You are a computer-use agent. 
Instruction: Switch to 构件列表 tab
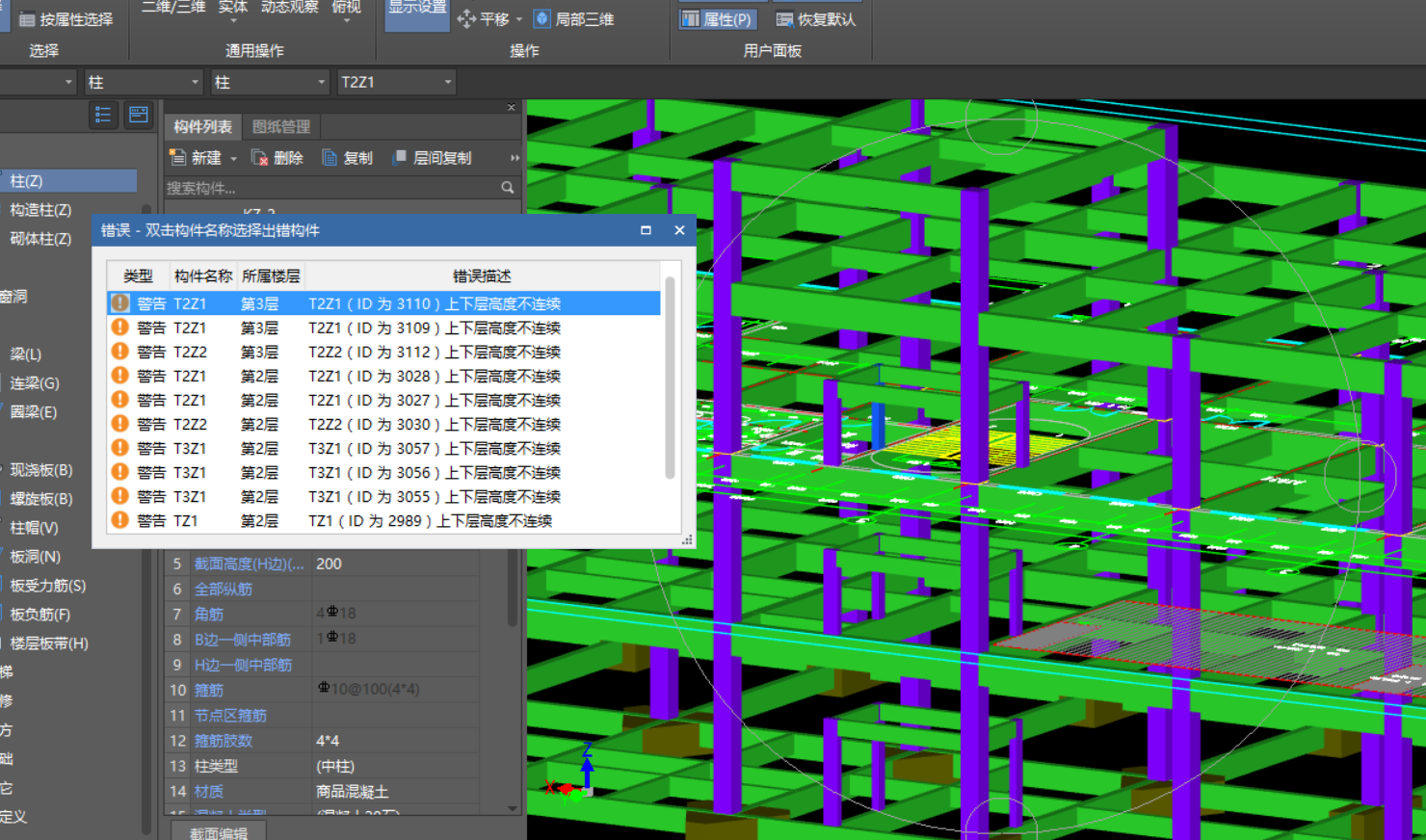coord(202,127)
